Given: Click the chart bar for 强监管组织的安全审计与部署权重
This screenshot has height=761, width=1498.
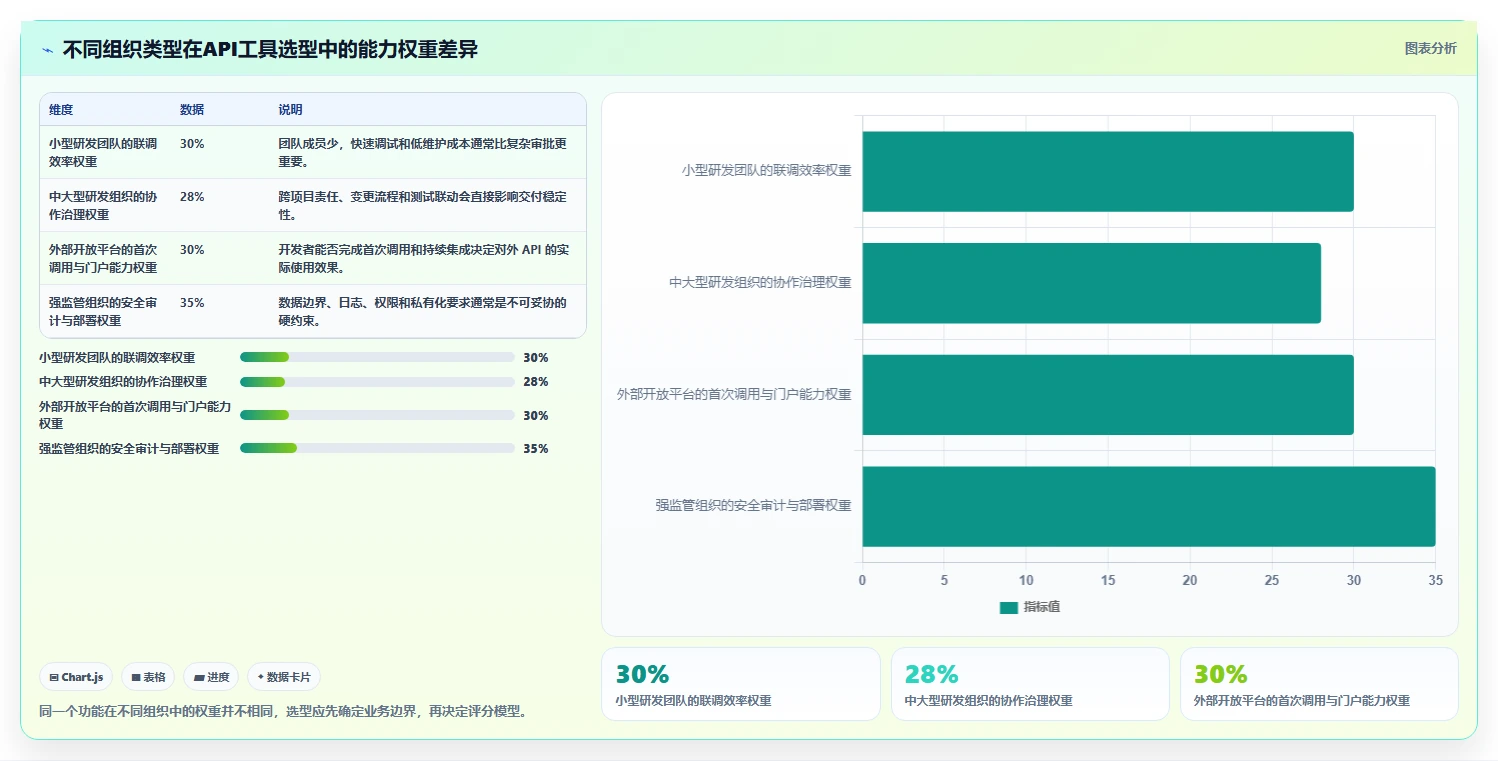Looking at the screenshot, I should pos(1148,506).
